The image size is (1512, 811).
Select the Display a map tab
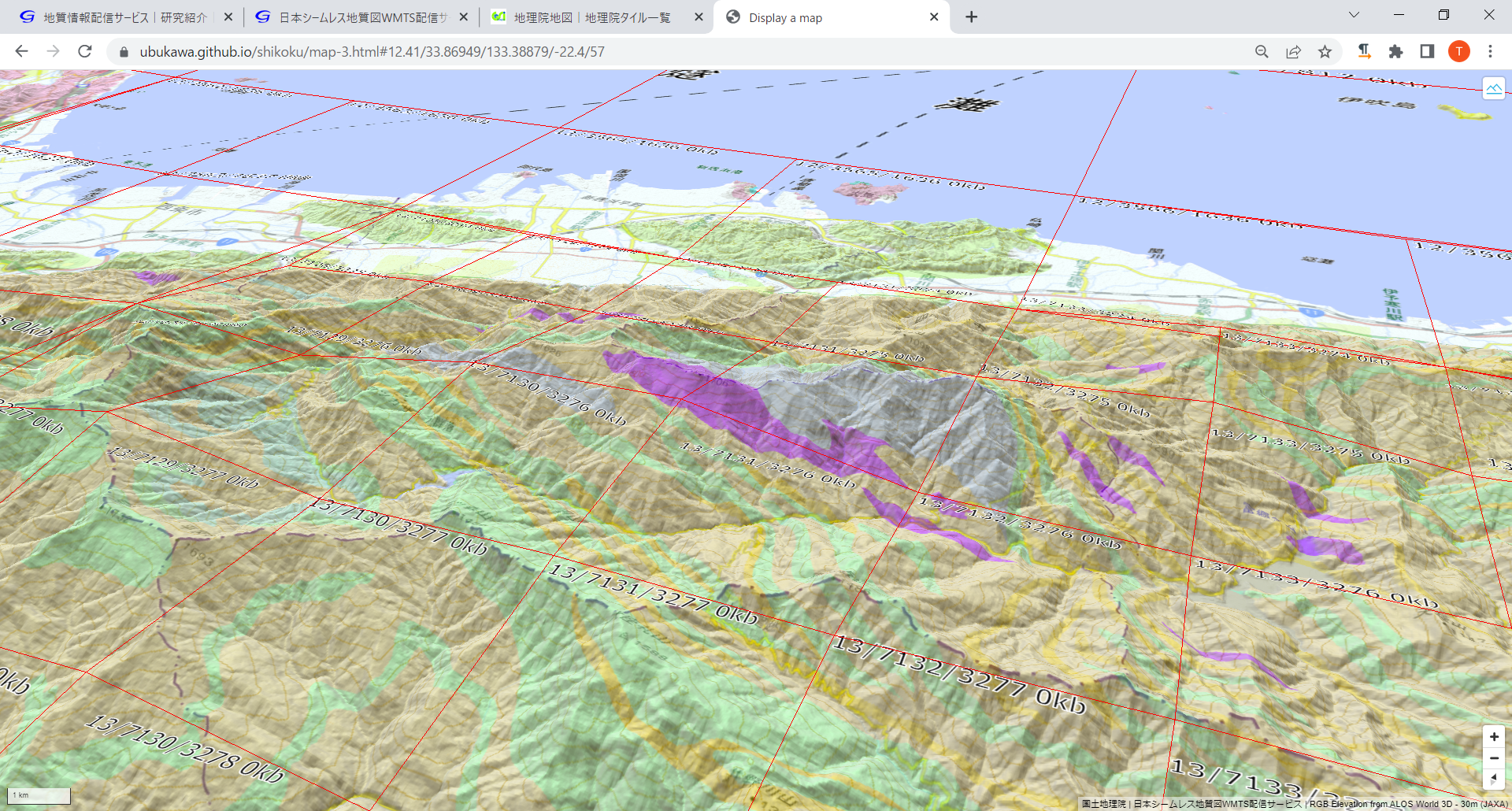(832, 17)
